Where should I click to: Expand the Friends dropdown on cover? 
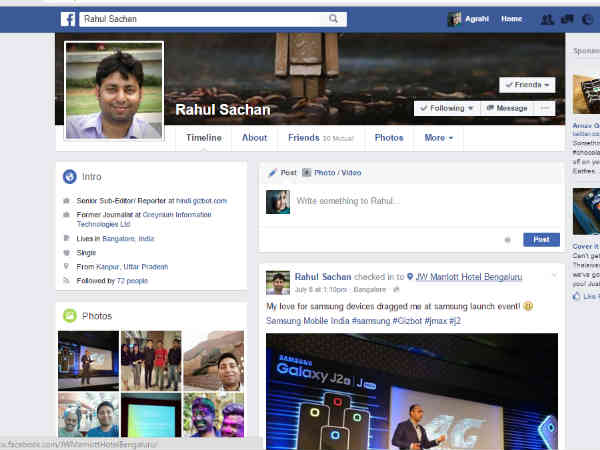click(x=527, y=85)
